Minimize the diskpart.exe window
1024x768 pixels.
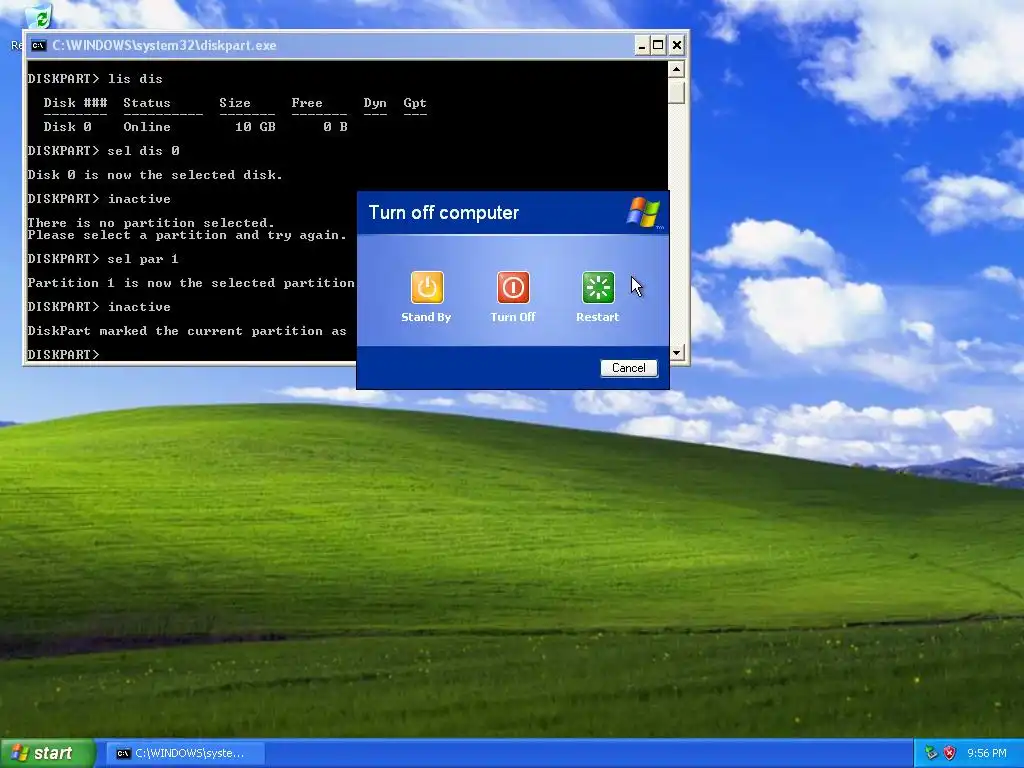(641, 45)
